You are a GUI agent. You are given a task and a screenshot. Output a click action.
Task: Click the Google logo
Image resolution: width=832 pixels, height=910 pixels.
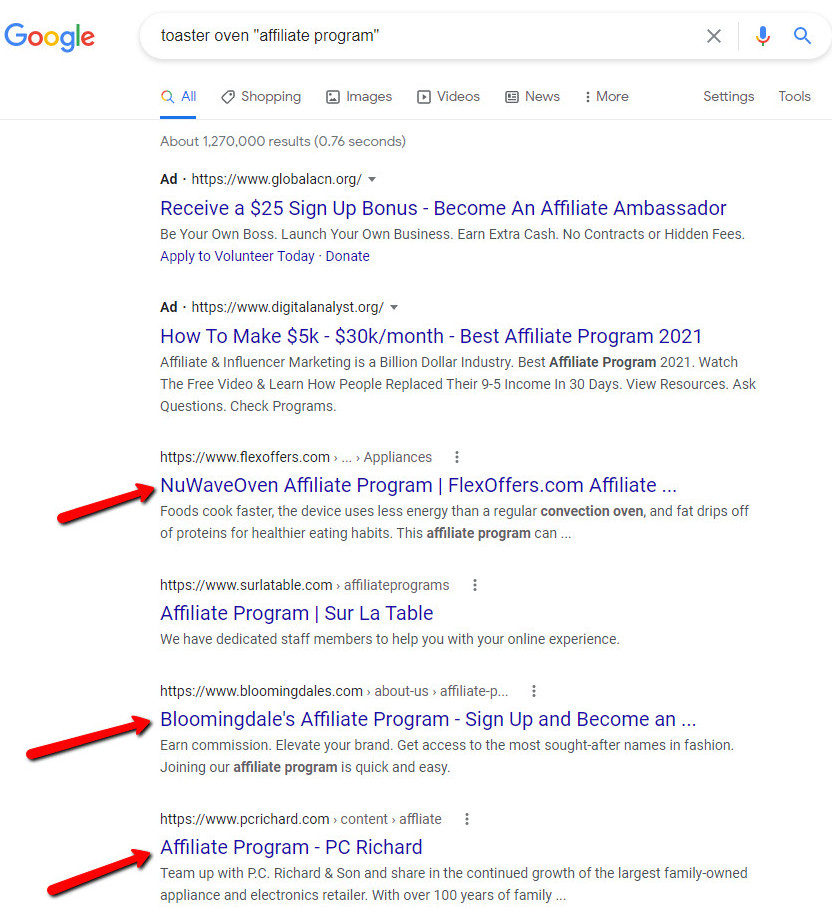(x=49, y=37)
